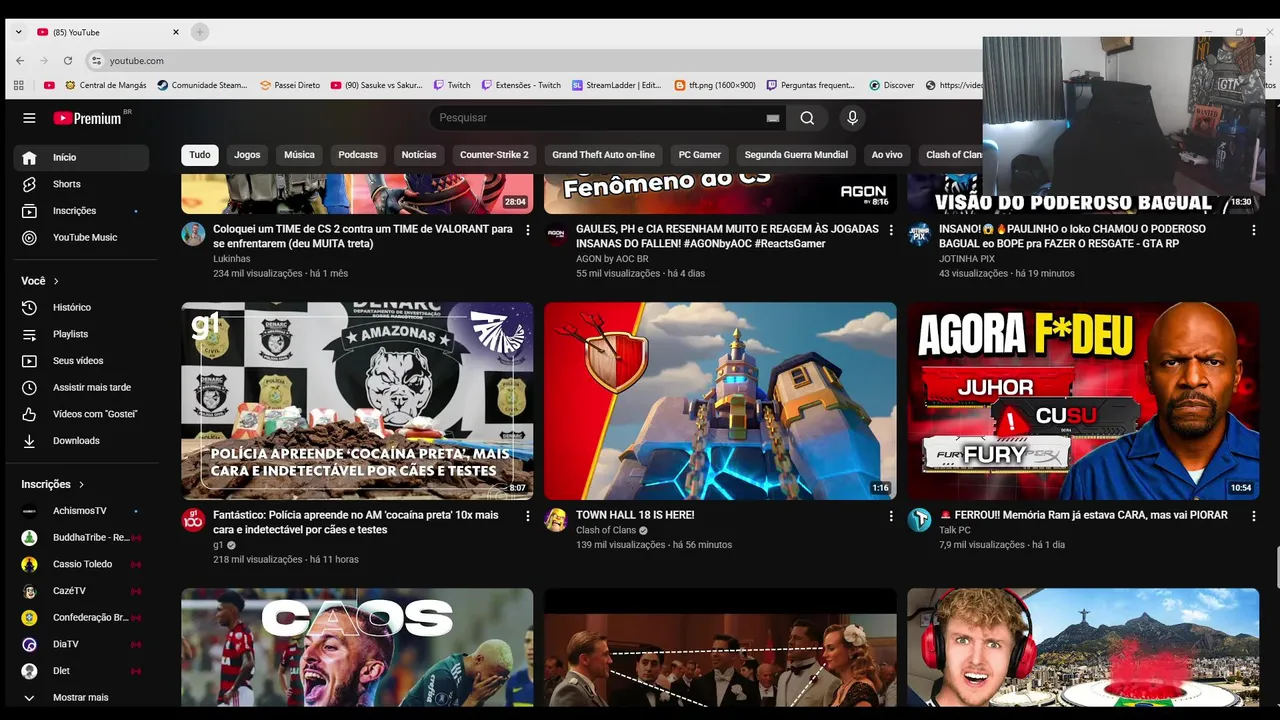Open options menu for Lukinhas CS 2 video
The image size is (1280, 720).
coord(528,230)
